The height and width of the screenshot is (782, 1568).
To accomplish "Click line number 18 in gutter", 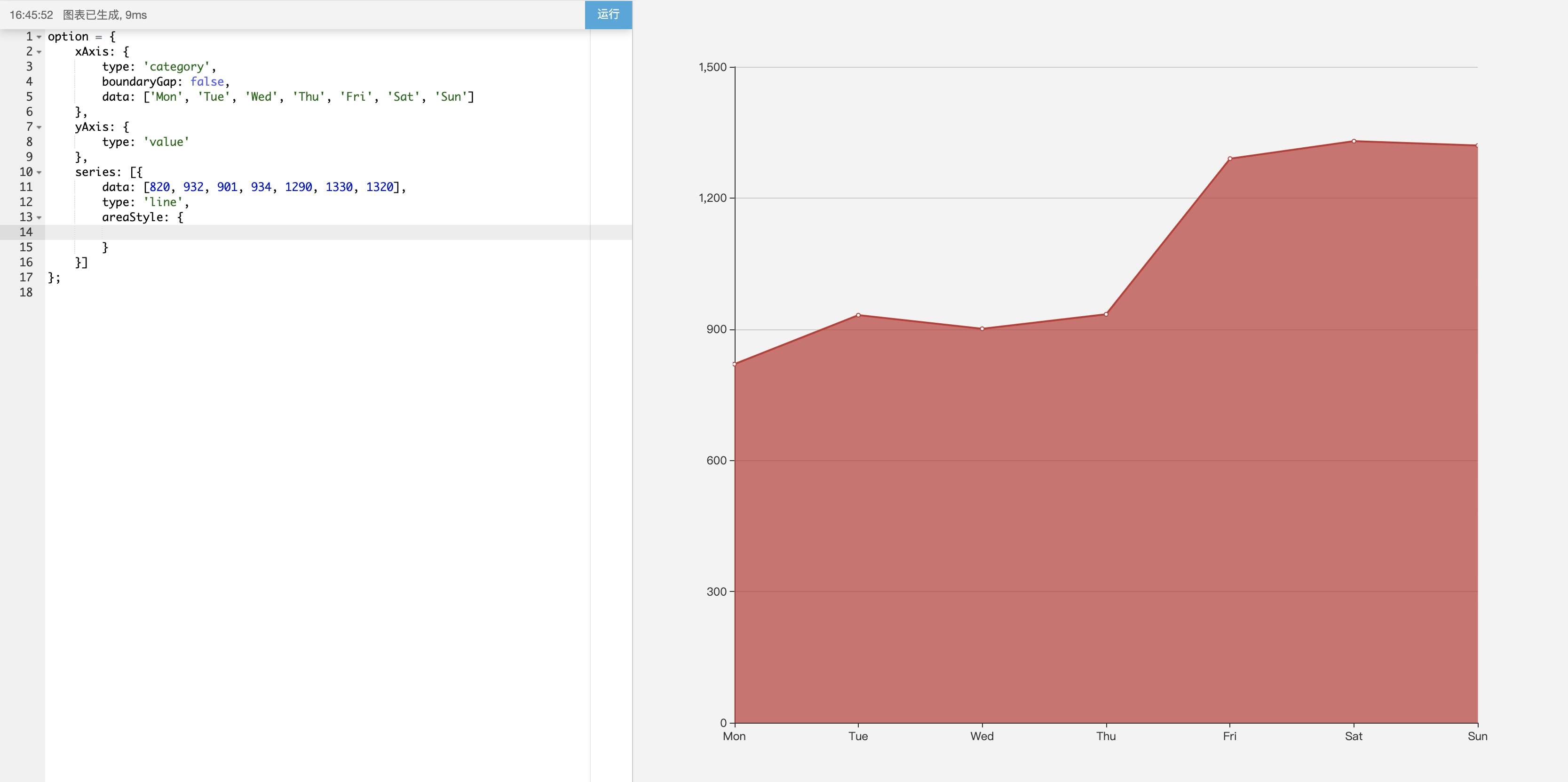I will coord(26,292).
